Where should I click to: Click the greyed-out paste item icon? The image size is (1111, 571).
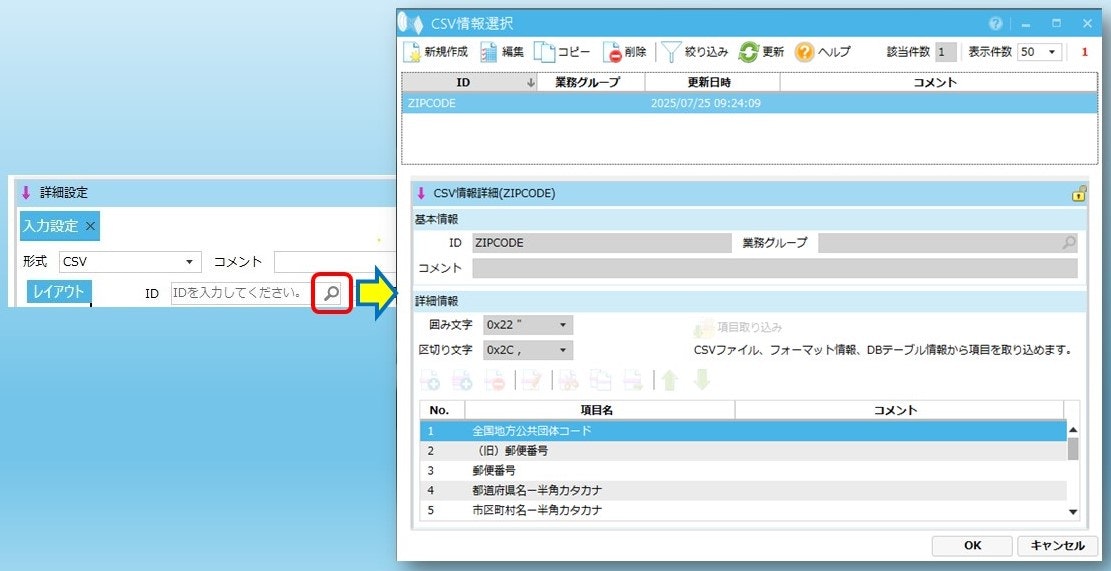[633, 380]
